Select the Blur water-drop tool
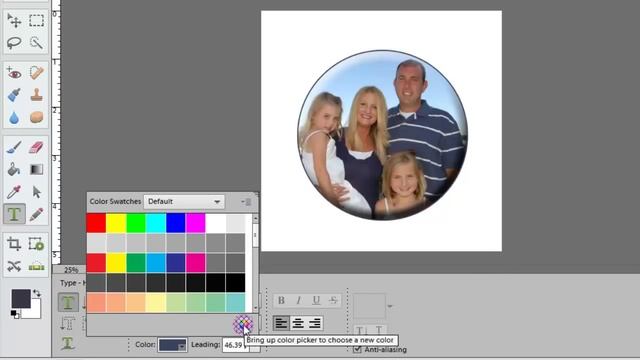 coord(14,118)
